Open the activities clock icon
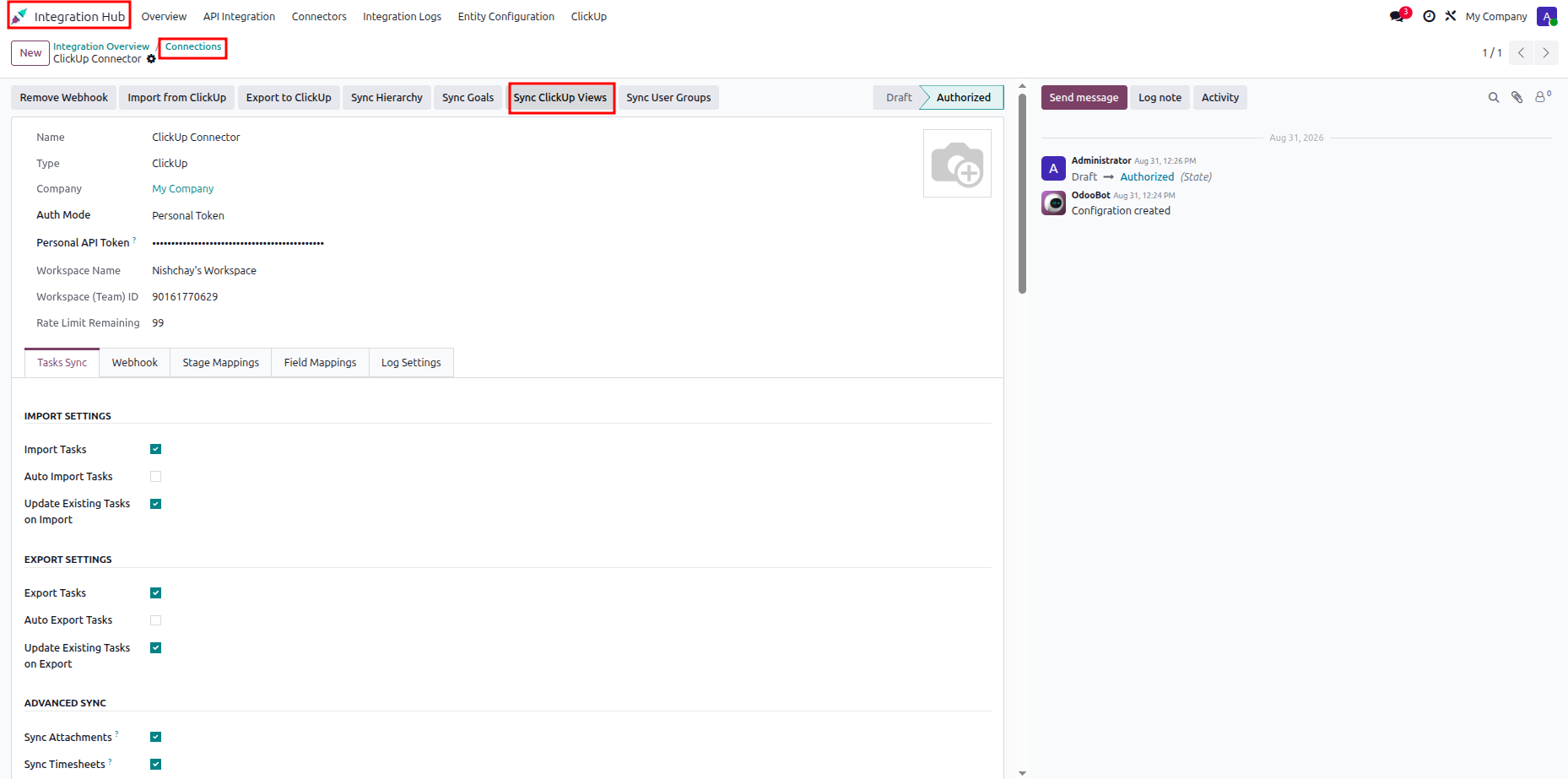 [1429, 16]
